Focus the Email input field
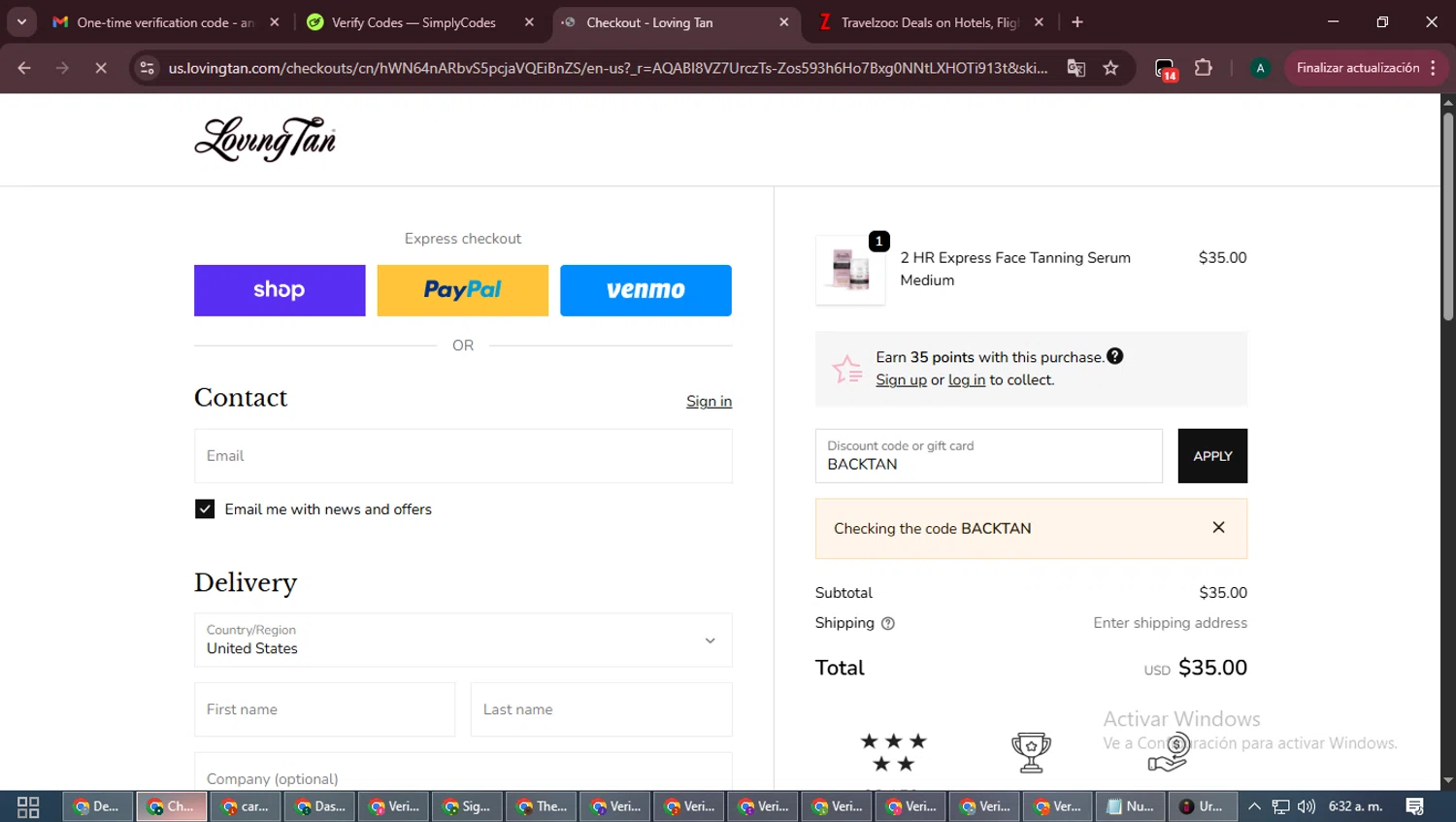Image resolution: width=1456 pixels, height=822 pixels. (x=463, y=456)
